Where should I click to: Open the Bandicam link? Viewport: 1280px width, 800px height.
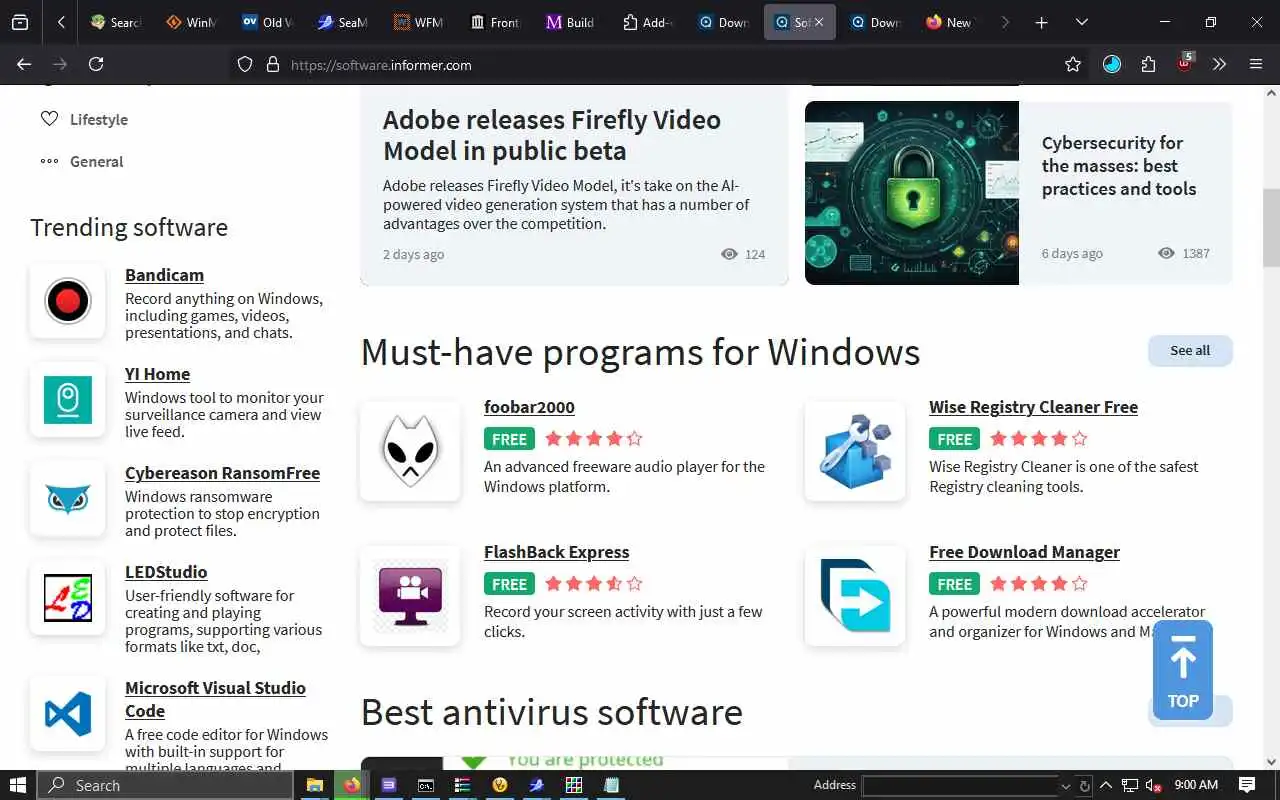(x=164, y=275)
